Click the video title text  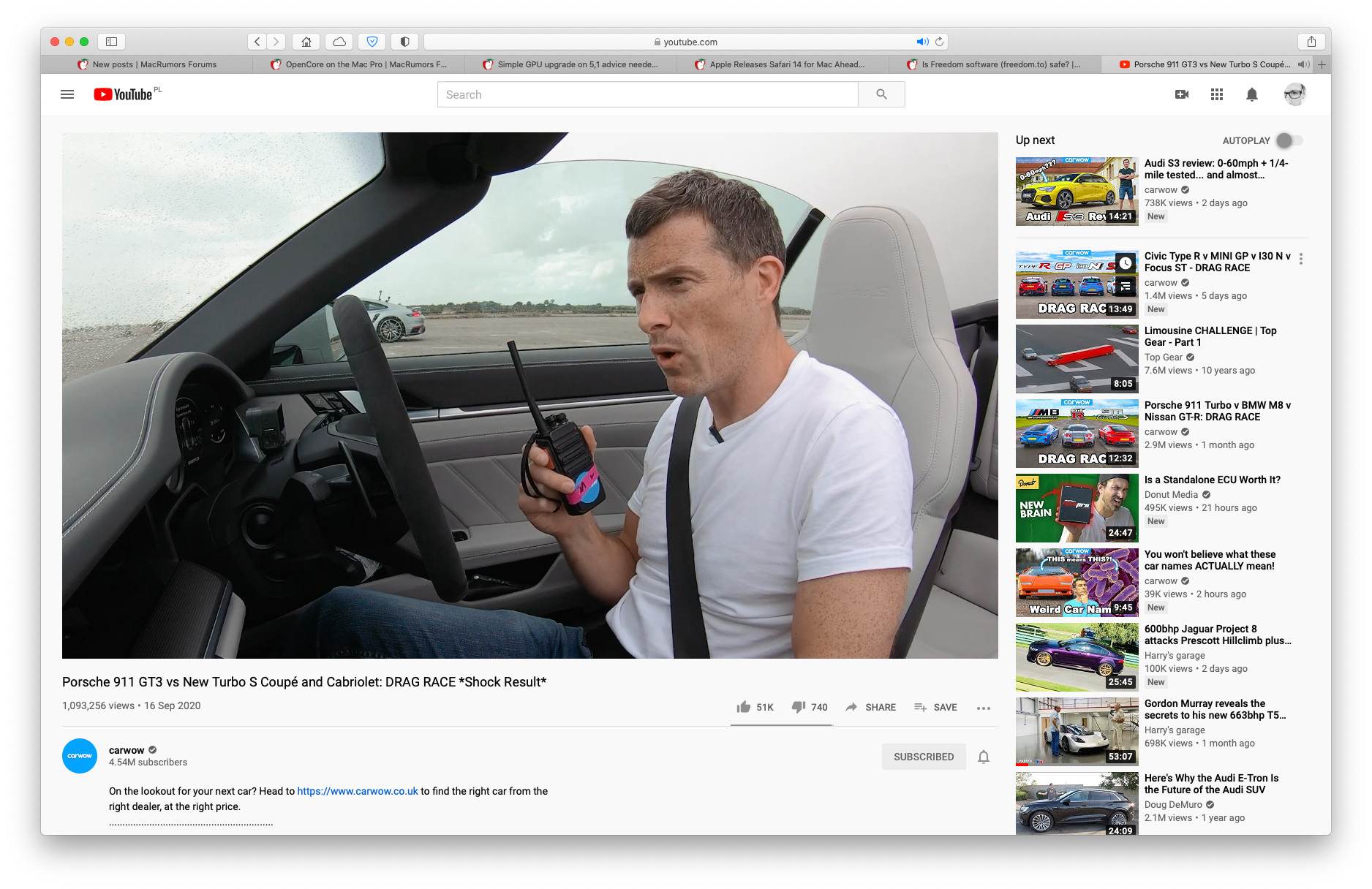click(x=304, y=682)
